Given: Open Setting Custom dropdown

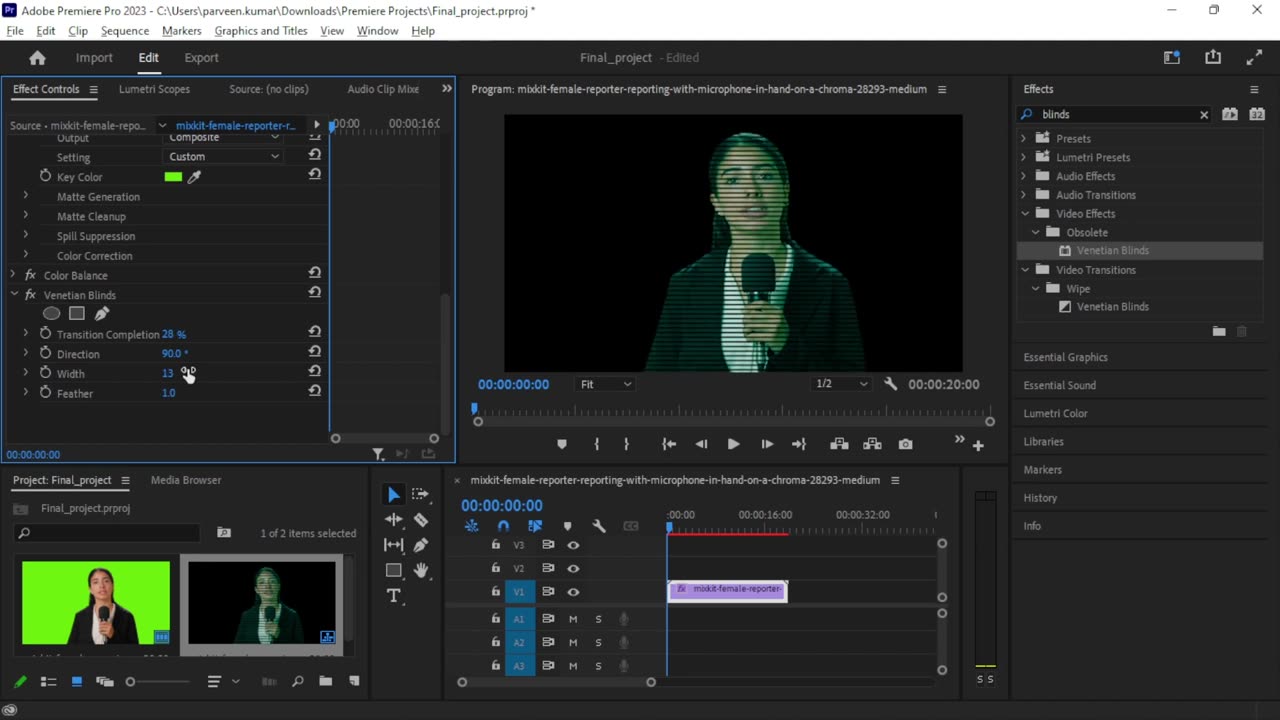Looking at the screenshot, I should (x=224, y=157).
